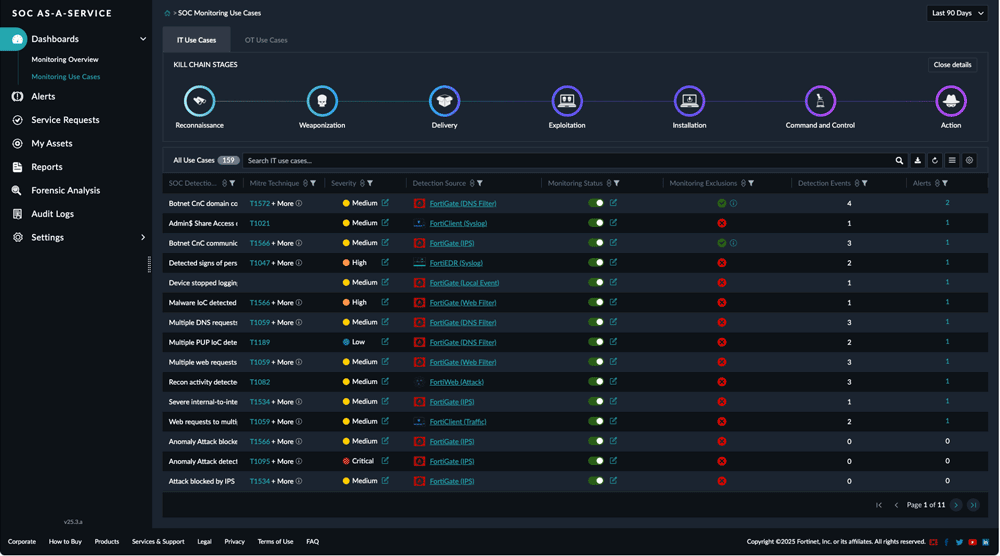1000x556 pixels.
Task: Open Monitoring Overview in sidebar
Action: (65, 59)
